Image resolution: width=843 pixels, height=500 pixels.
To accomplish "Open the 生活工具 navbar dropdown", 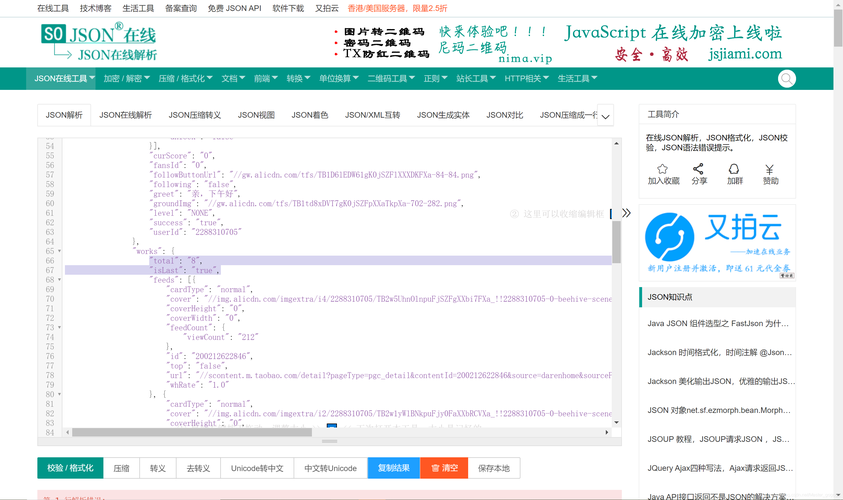I will coord(577,78).
